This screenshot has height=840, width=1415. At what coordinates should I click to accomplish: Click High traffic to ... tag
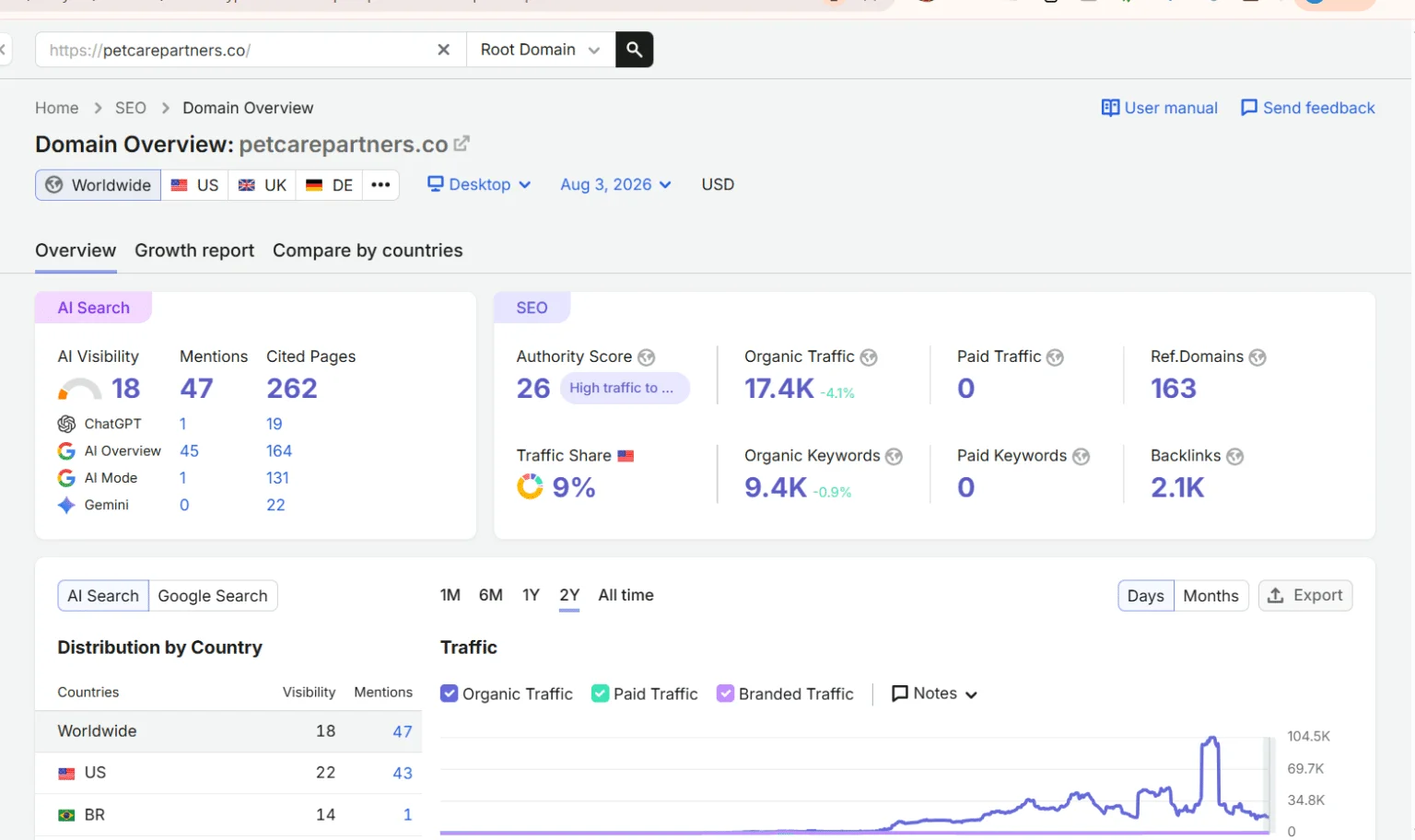624,388
